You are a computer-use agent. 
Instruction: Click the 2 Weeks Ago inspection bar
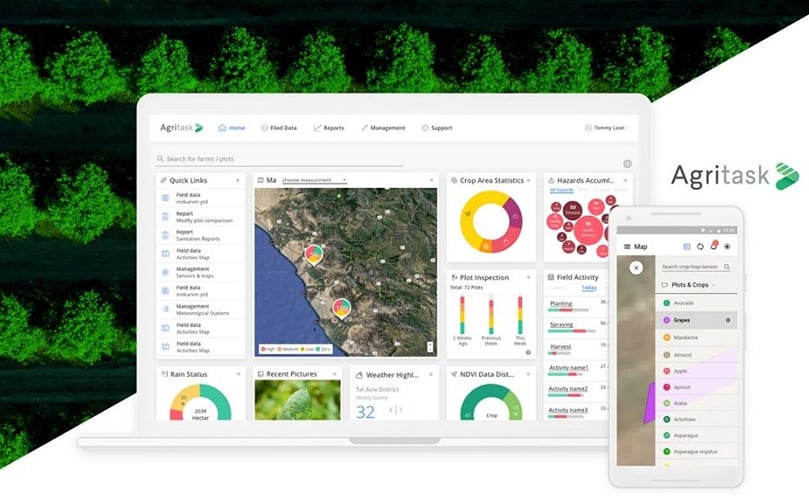(462, 315)
